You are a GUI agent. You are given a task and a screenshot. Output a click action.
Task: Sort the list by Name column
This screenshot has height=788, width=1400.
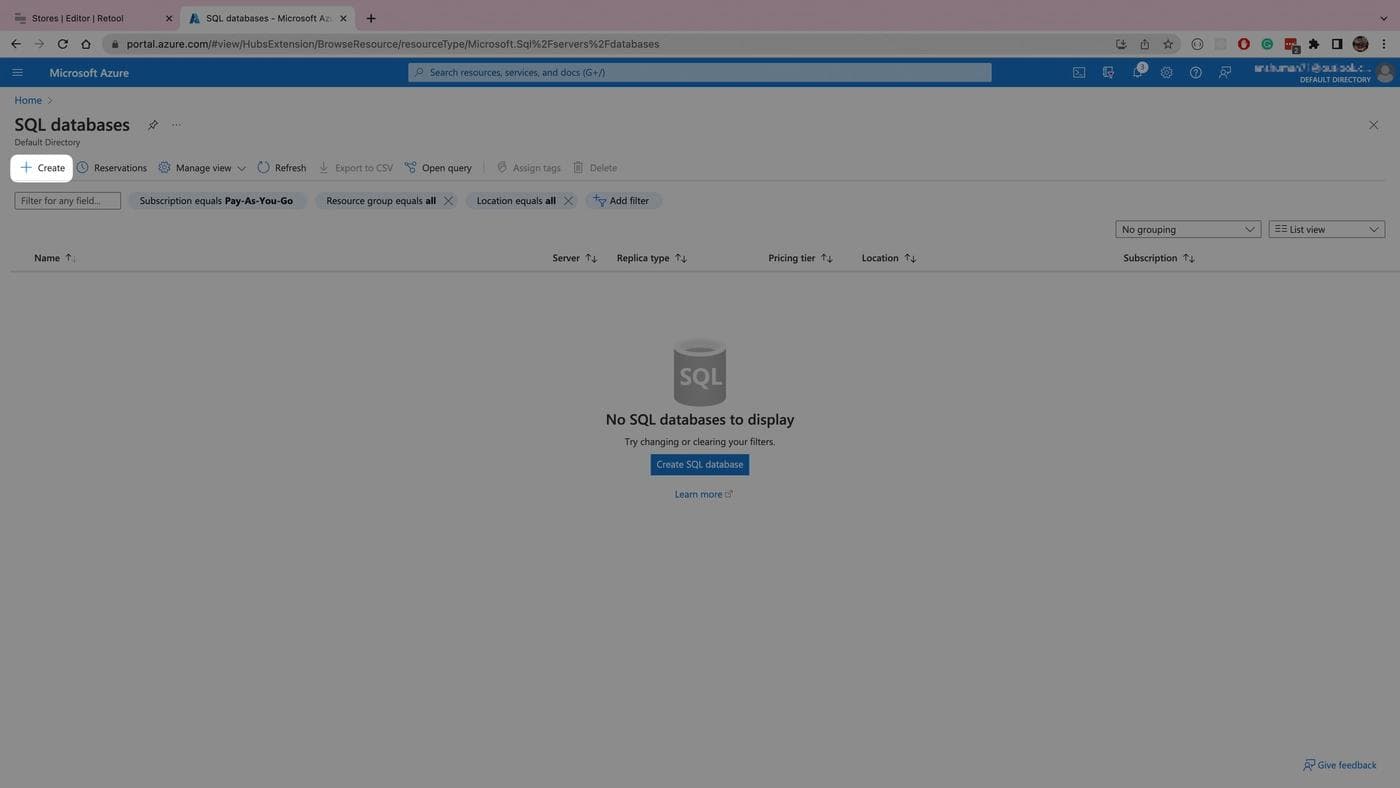[x=47, y=258]
